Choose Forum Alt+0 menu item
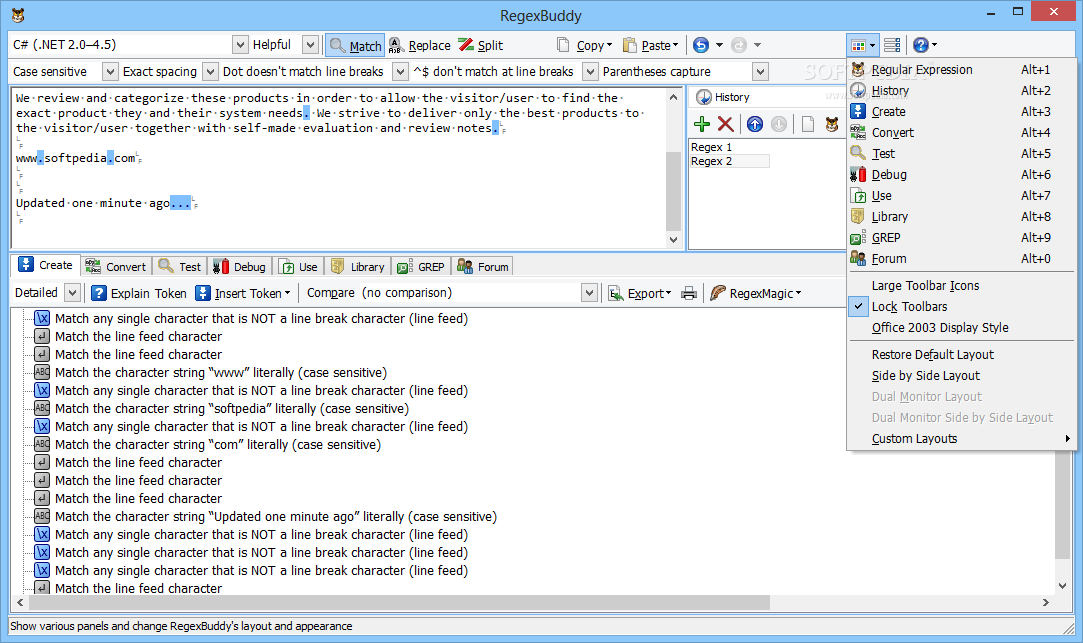Viewport: 1083px width, 643px height. coord(961,259)
